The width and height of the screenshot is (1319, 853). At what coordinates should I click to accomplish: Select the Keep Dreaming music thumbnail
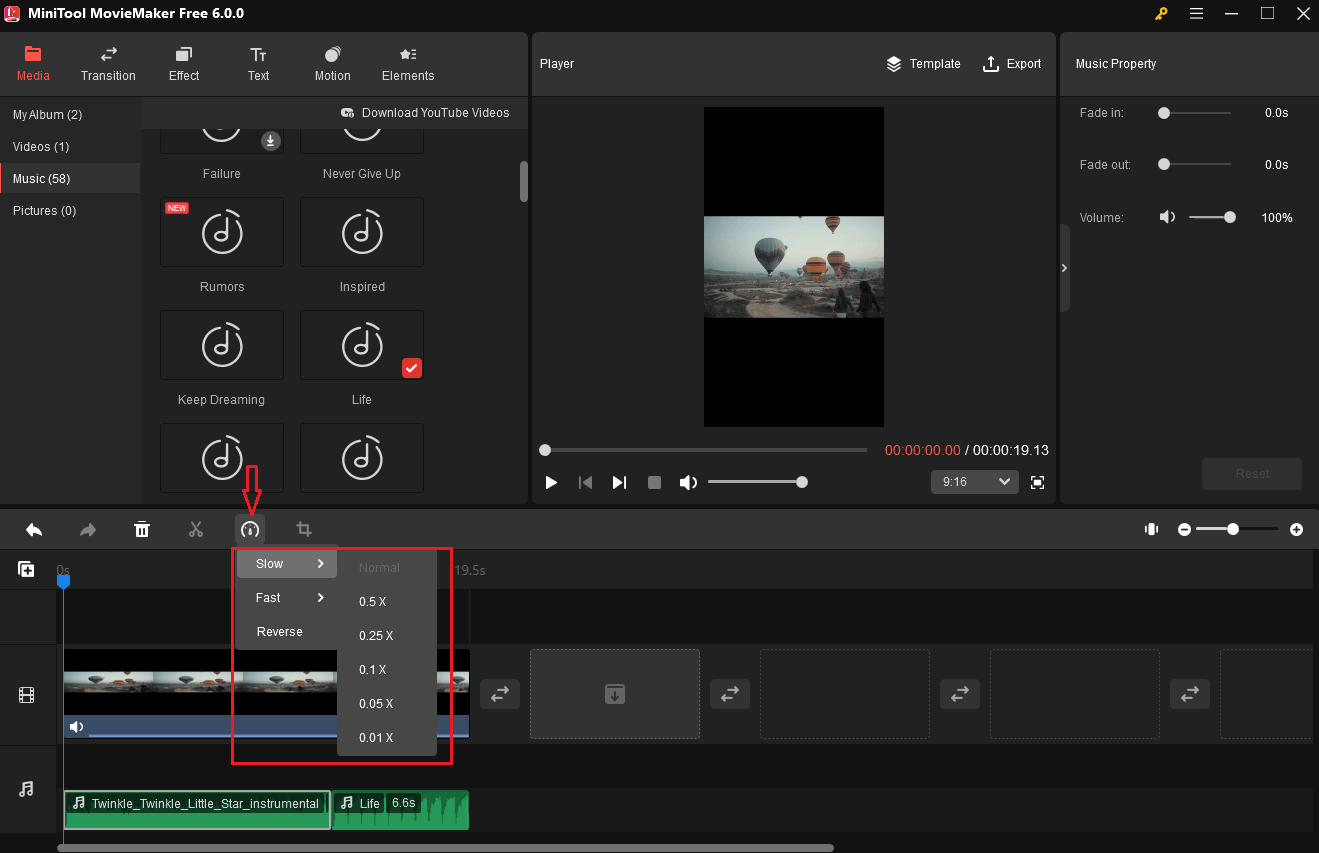click(x=222, y=345)
